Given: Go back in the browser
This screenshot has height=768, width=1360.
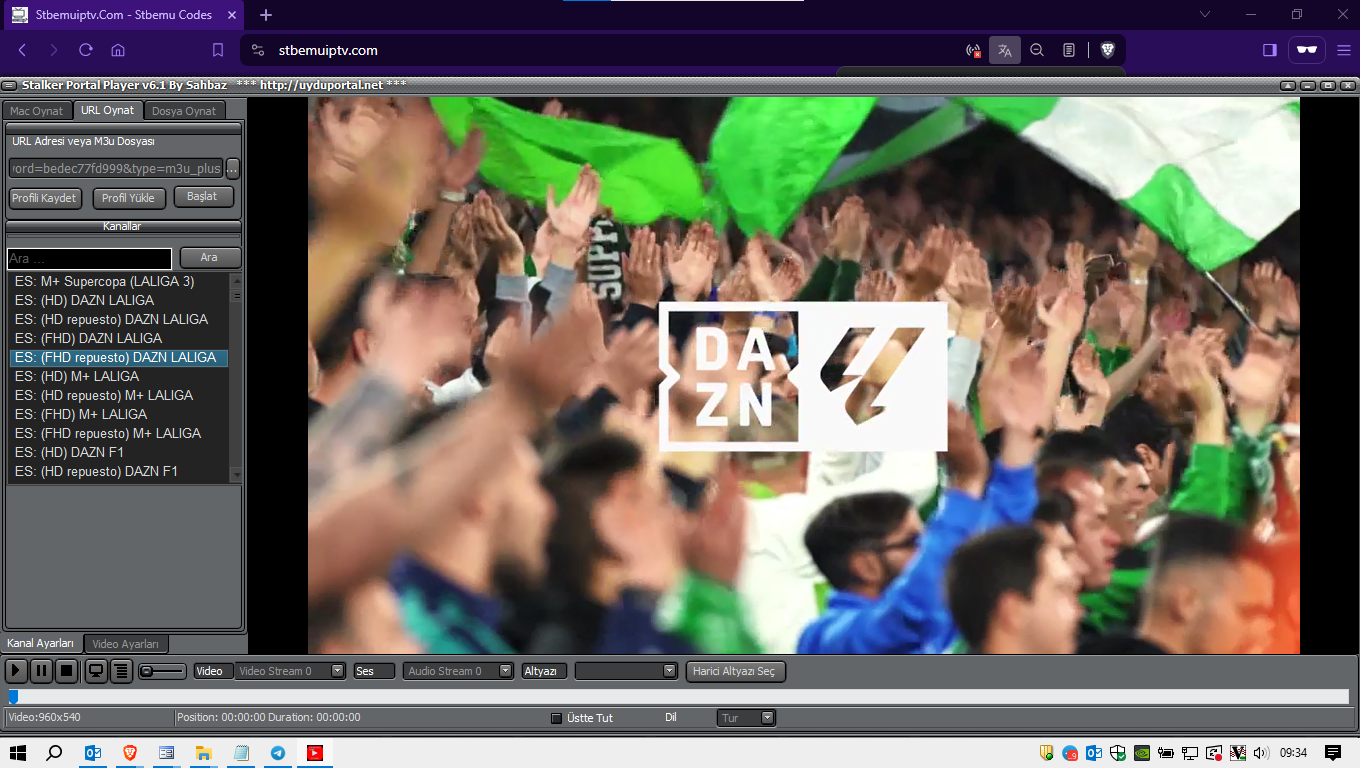Looking at the screenshot, I should 22,50.
